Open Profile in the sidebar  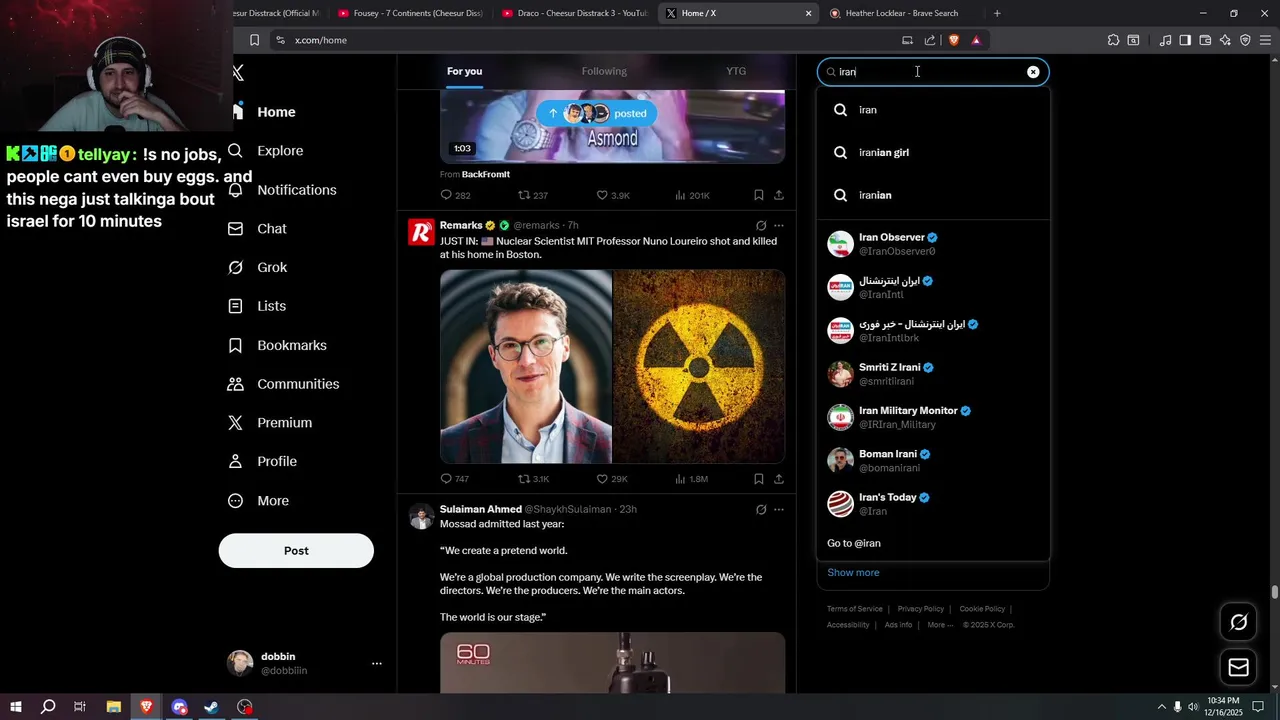263,462
